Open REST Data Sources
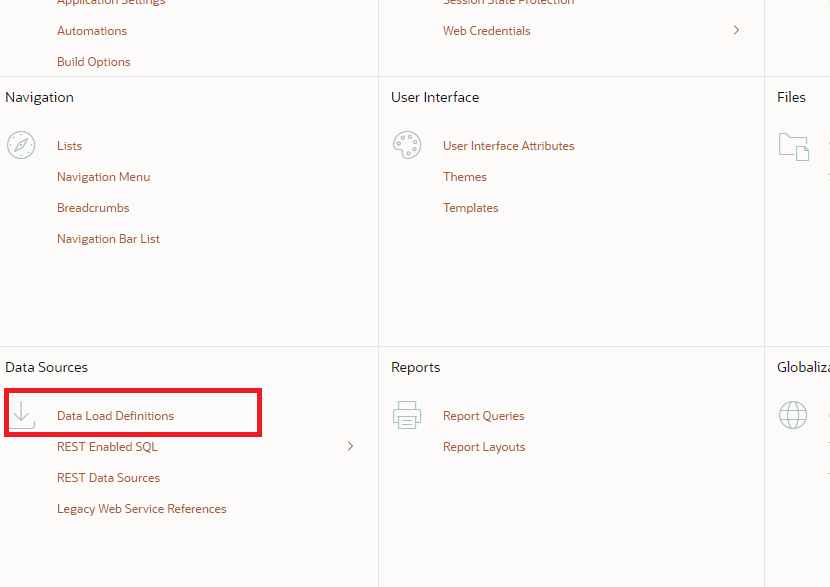Viewport: 830px width, 587px height. click(x=108, y=478)
